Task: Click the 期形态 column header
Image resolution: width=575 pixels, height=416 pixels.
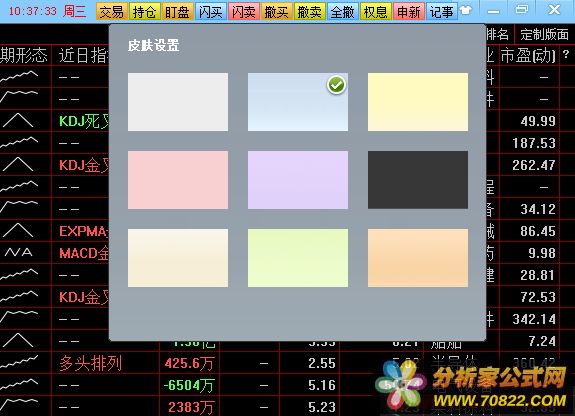Action: 24,56
